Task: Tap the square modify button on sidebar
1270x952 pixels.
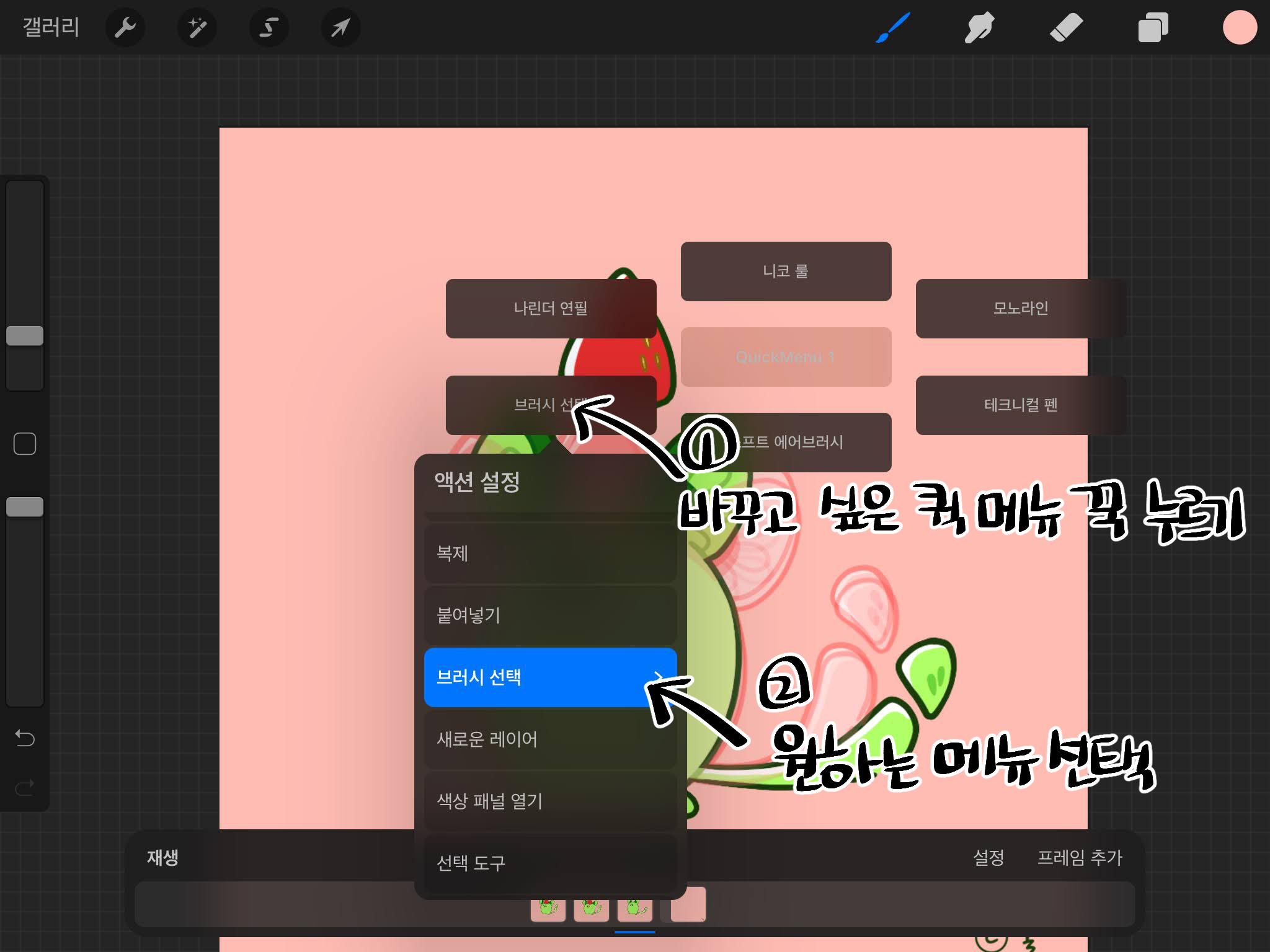Action: click(x=25, y=444)
